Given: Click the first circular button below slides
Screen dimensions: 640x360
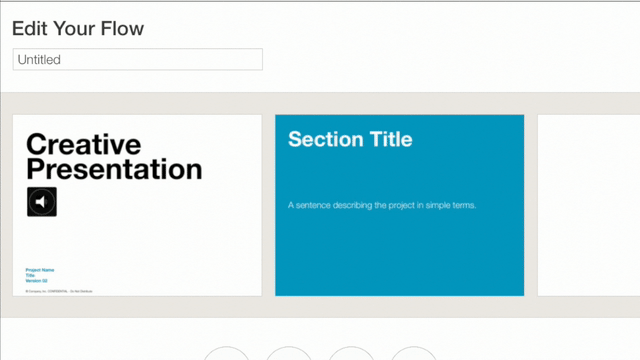Looking at the screenshot, I should [x=227, y=353].
